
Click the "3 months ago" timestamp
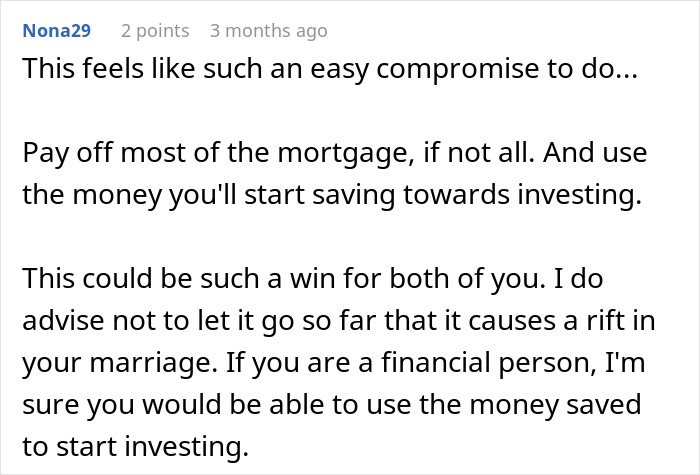point(268,31)
